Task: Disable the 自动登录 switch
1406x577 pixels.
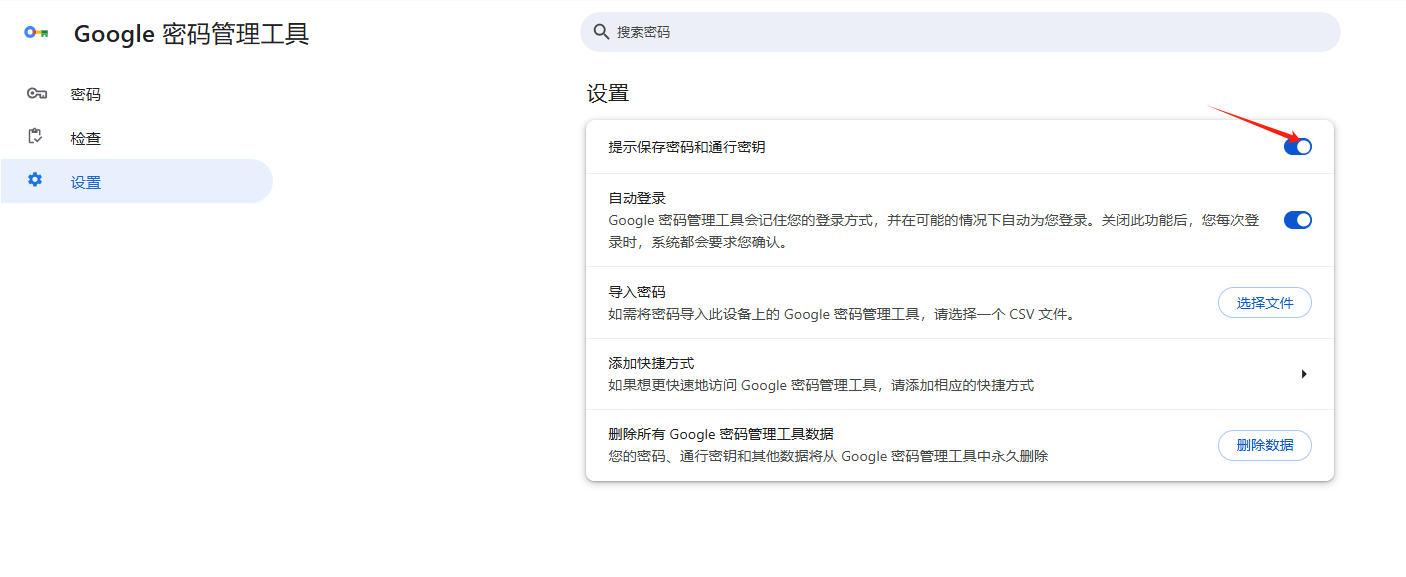Action: [1297, 220]
